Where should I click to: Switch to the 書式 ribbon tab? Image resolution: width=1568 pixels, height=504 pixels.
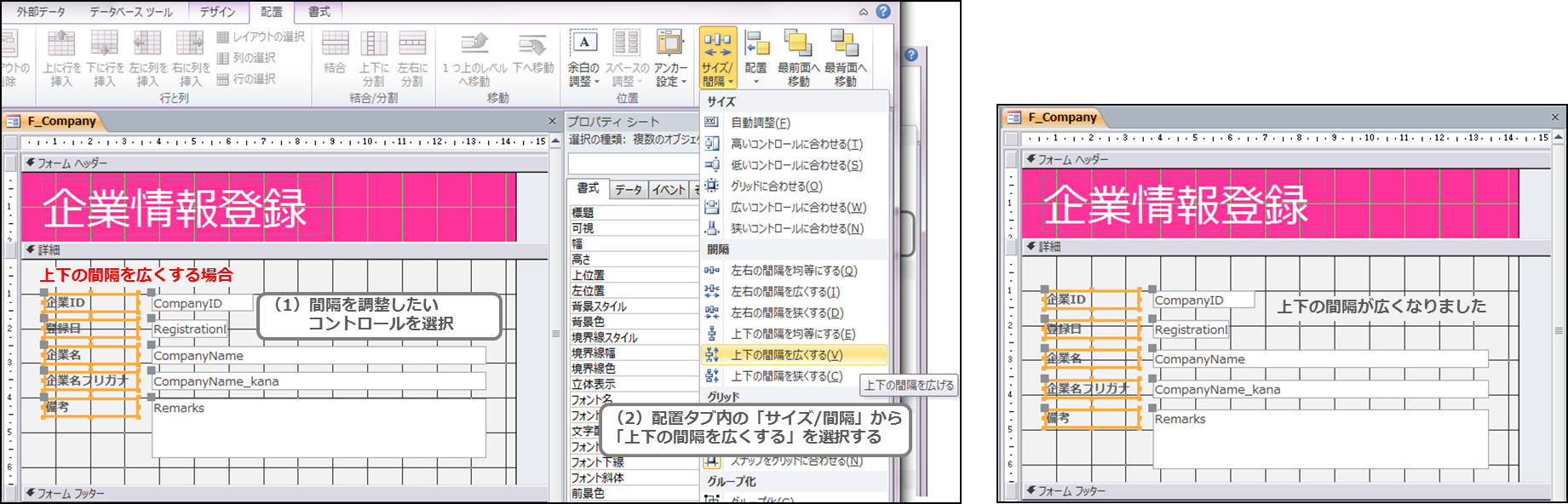319,12
